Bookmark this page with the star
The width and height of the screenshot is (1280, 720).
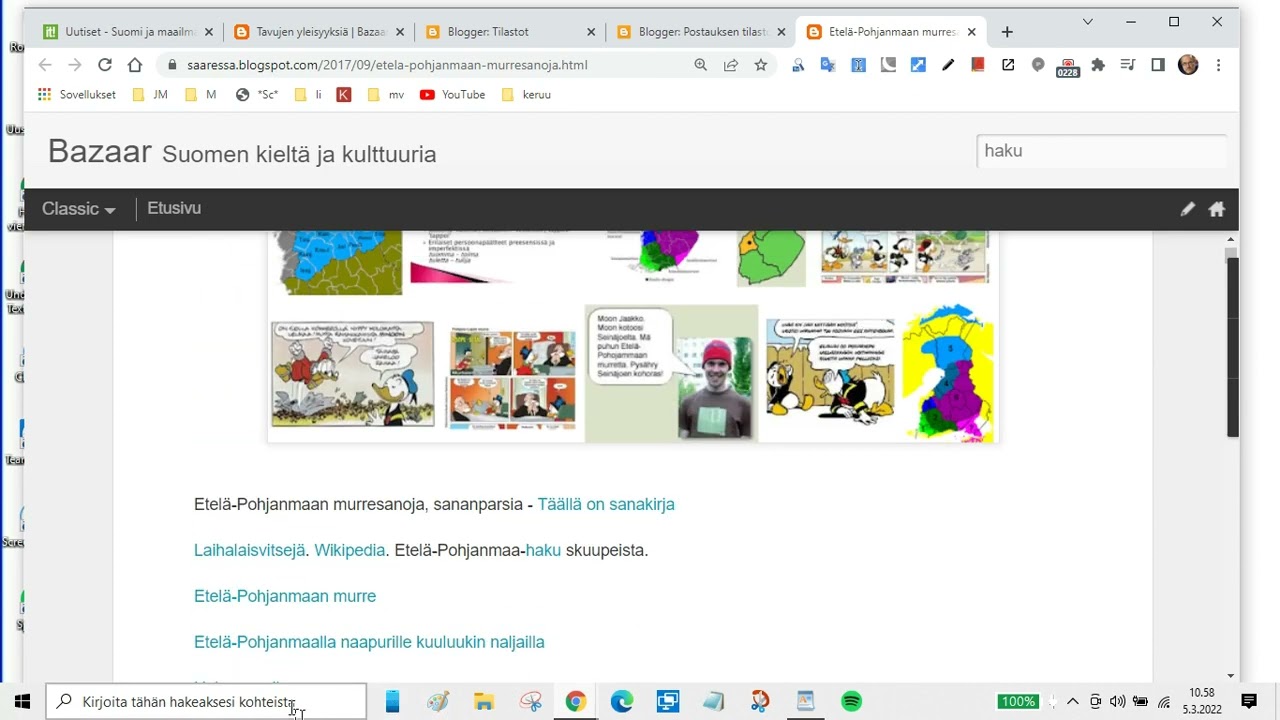coord(761,65)
